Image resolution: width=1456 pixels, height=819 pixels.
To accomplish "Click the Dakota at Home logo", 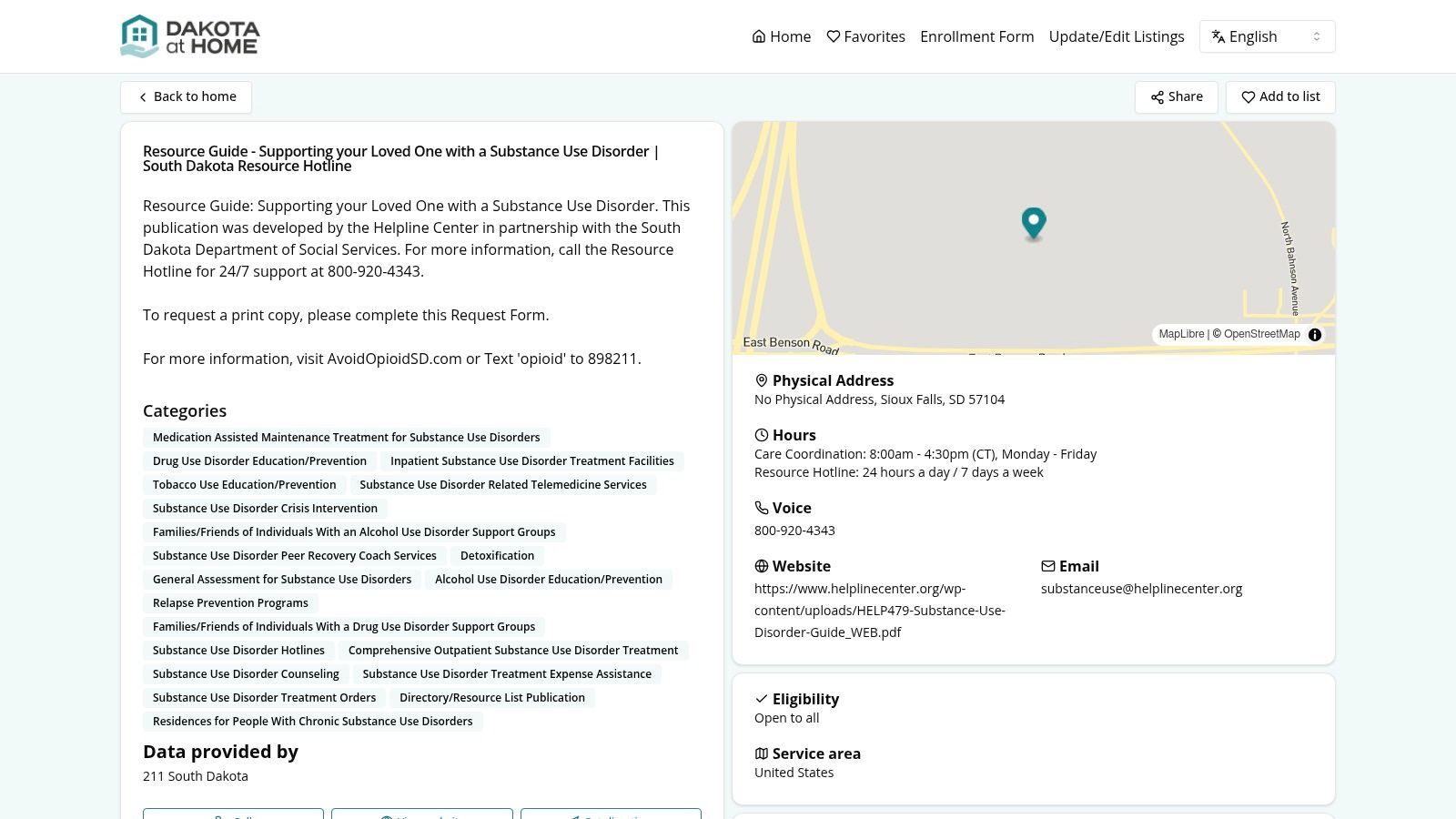I will click(x=190, y=36).
